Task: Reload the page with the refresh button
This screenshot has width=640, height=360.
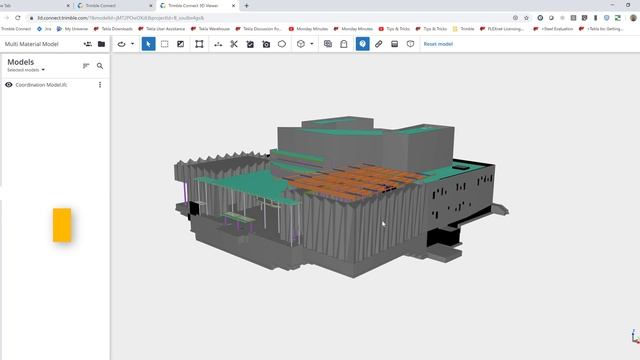Action: (18, 18)
